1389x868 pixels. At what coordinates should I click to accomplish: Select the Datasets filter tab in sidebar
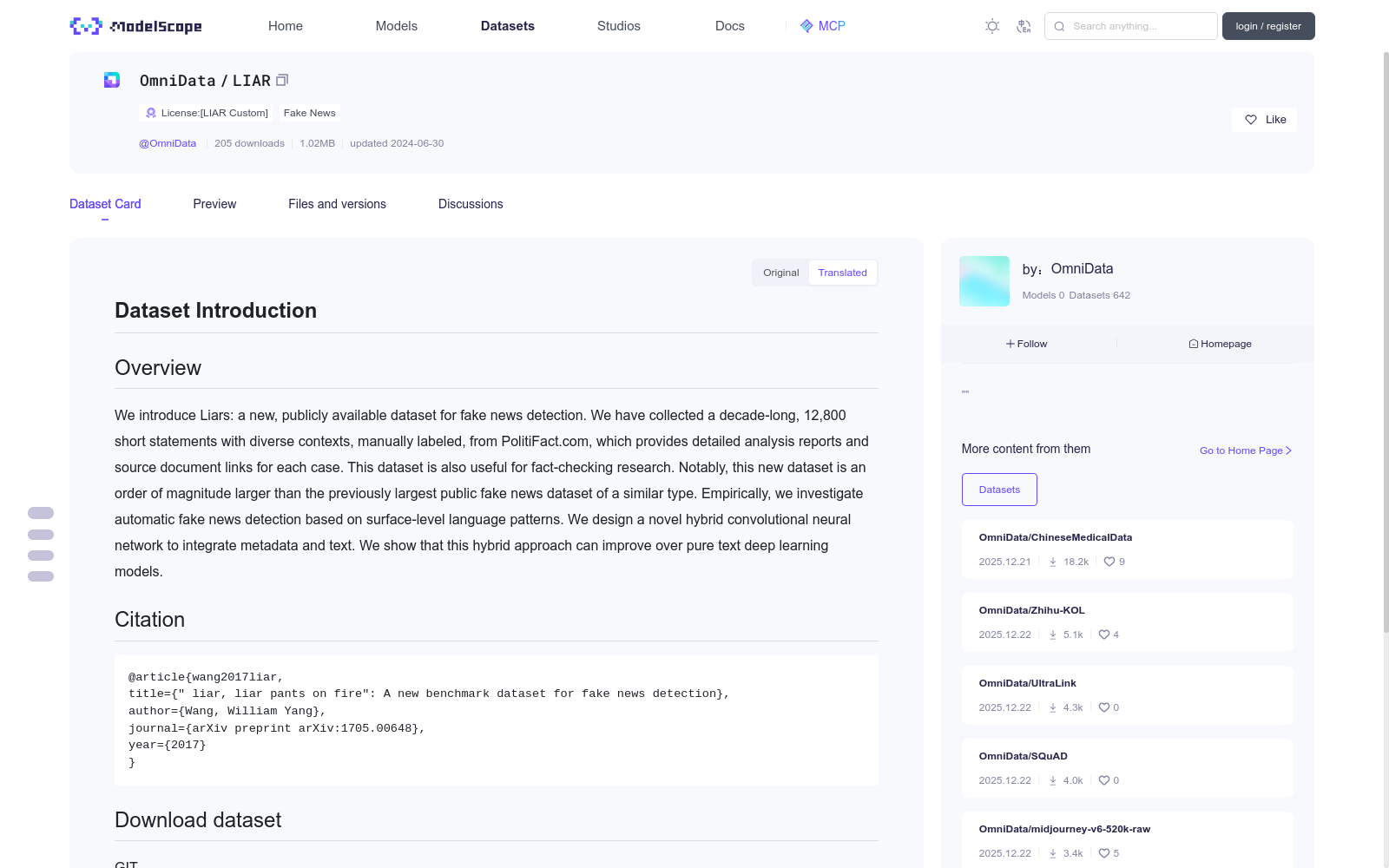[999, 490]
